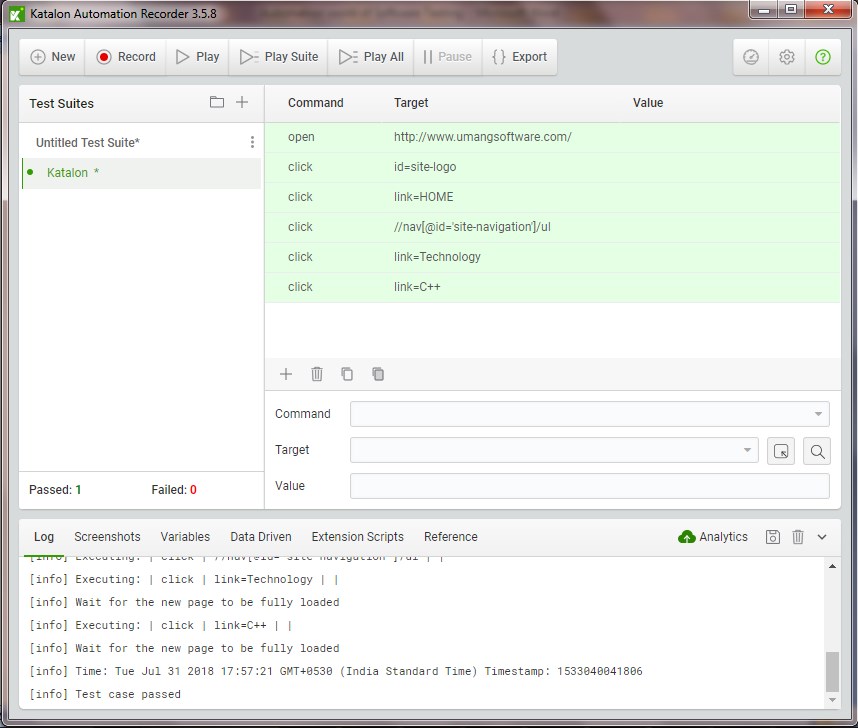Open the Untitled Test Suite options menu
Screen dimensions: 858x728
point(252,142)
